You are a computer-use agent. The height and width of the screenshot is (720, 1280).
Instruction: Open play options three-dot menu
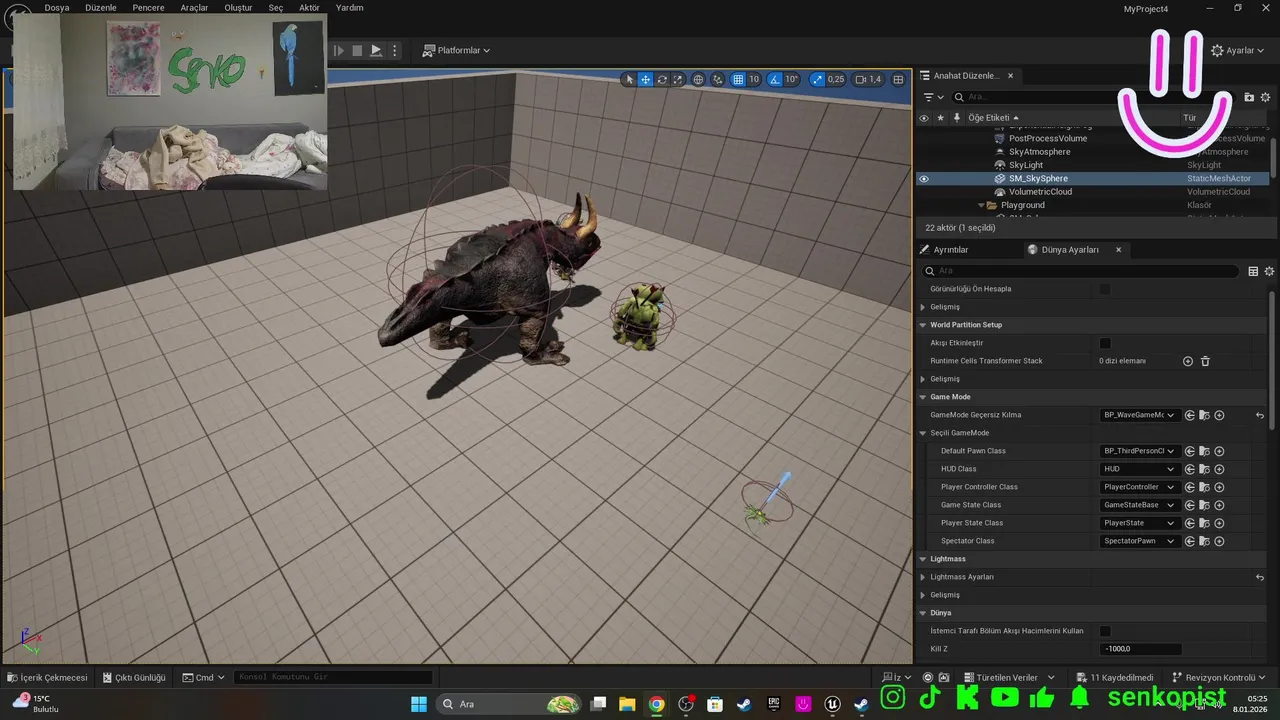pos(395,50)
